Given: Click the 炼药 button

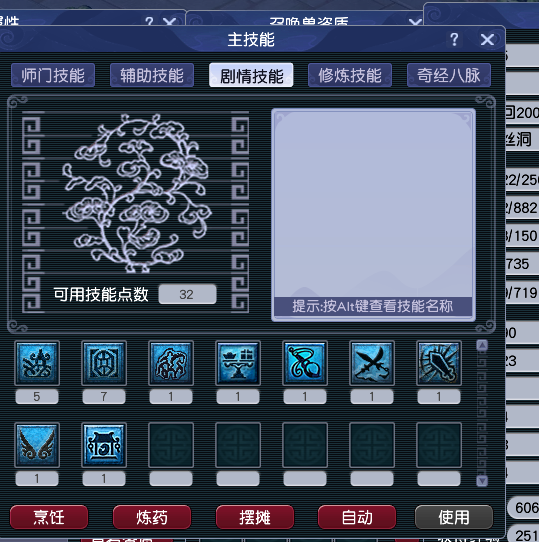Looking at the screenshot, I should pyautogui.click(x=152, y=517).
